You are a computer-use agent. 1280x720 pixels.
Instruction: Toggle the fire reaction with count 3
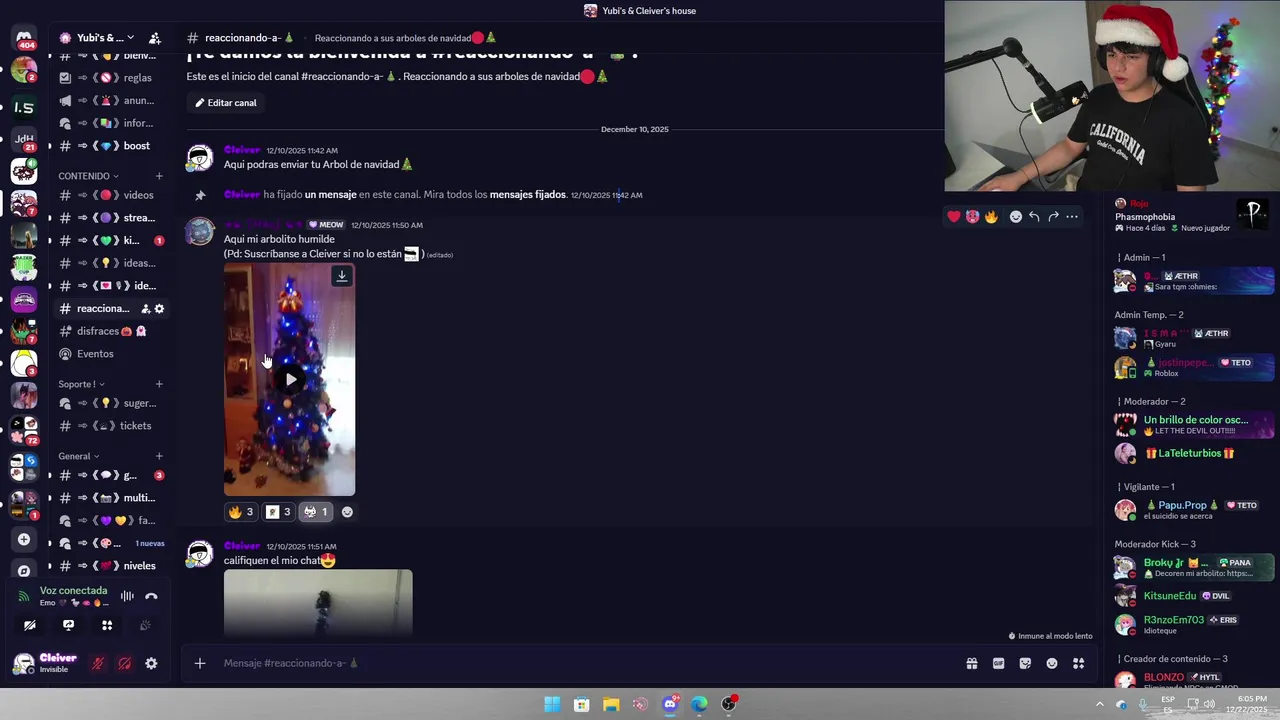click(241, 512)
